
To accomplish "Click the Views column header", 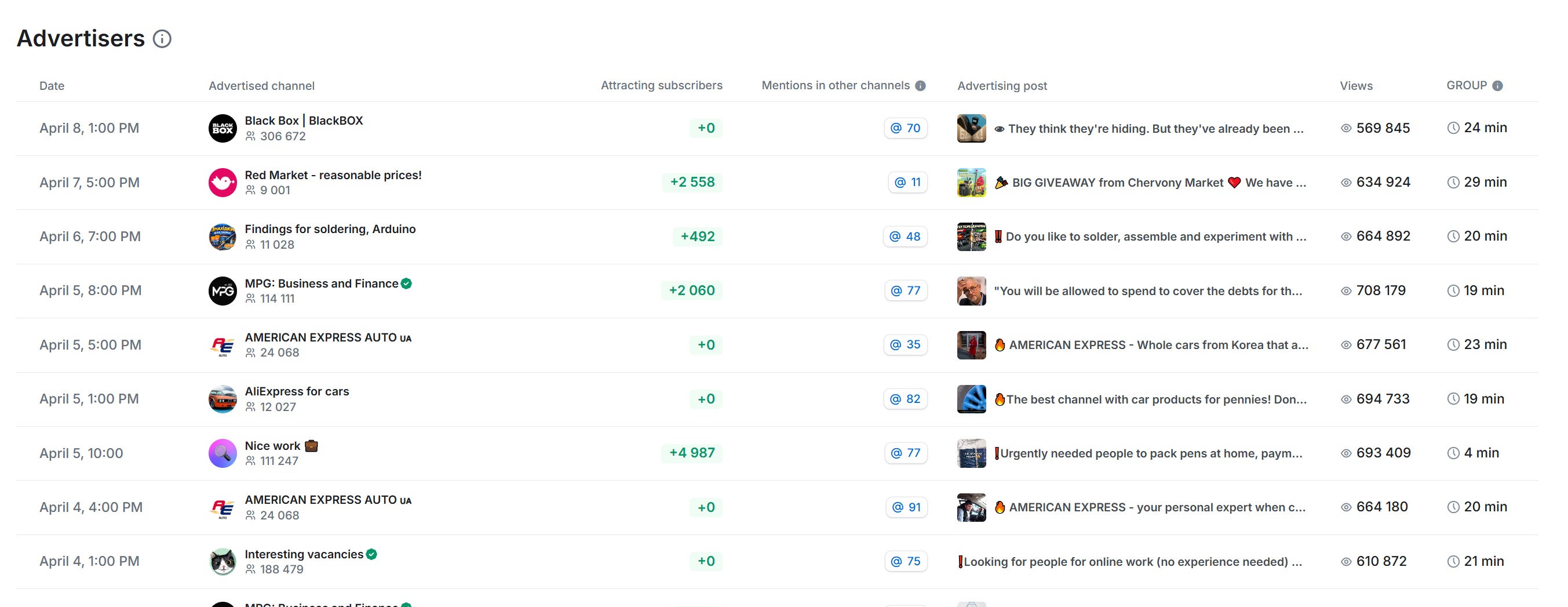I will pyautogui.click(x=1356, y=86).
